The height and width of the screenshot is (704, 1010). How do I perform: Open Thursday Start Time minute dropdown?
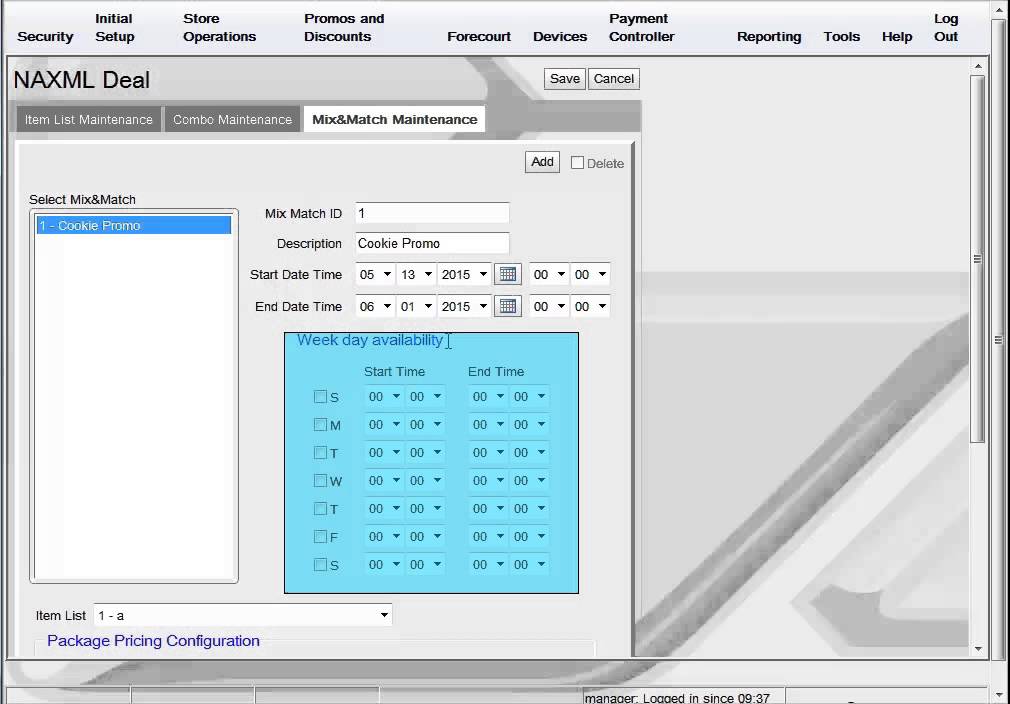tap(425, 509)
